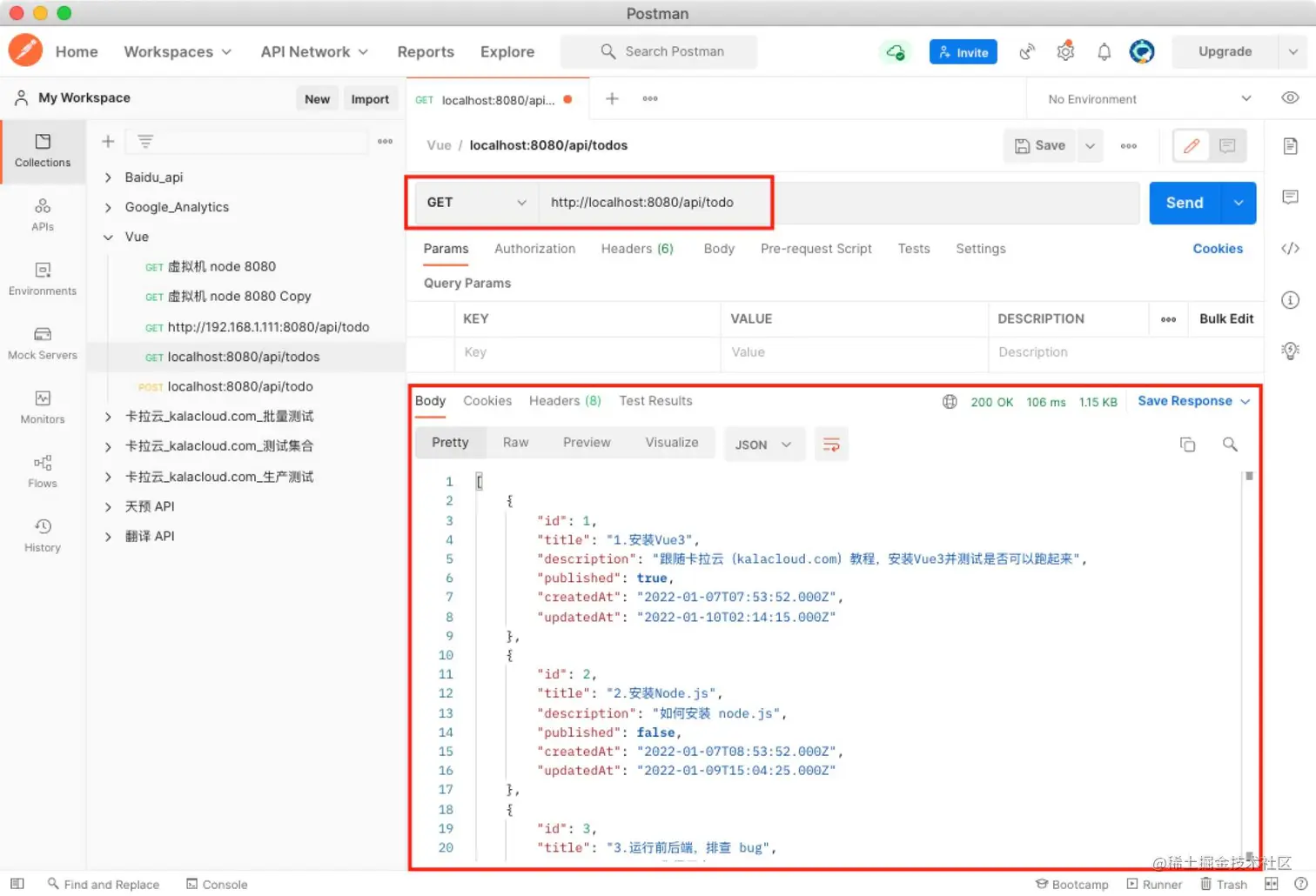Screen dimensions: 1316x896
Task: Switch to edit mode pencil icon
Action: [x=1192, y=145]
